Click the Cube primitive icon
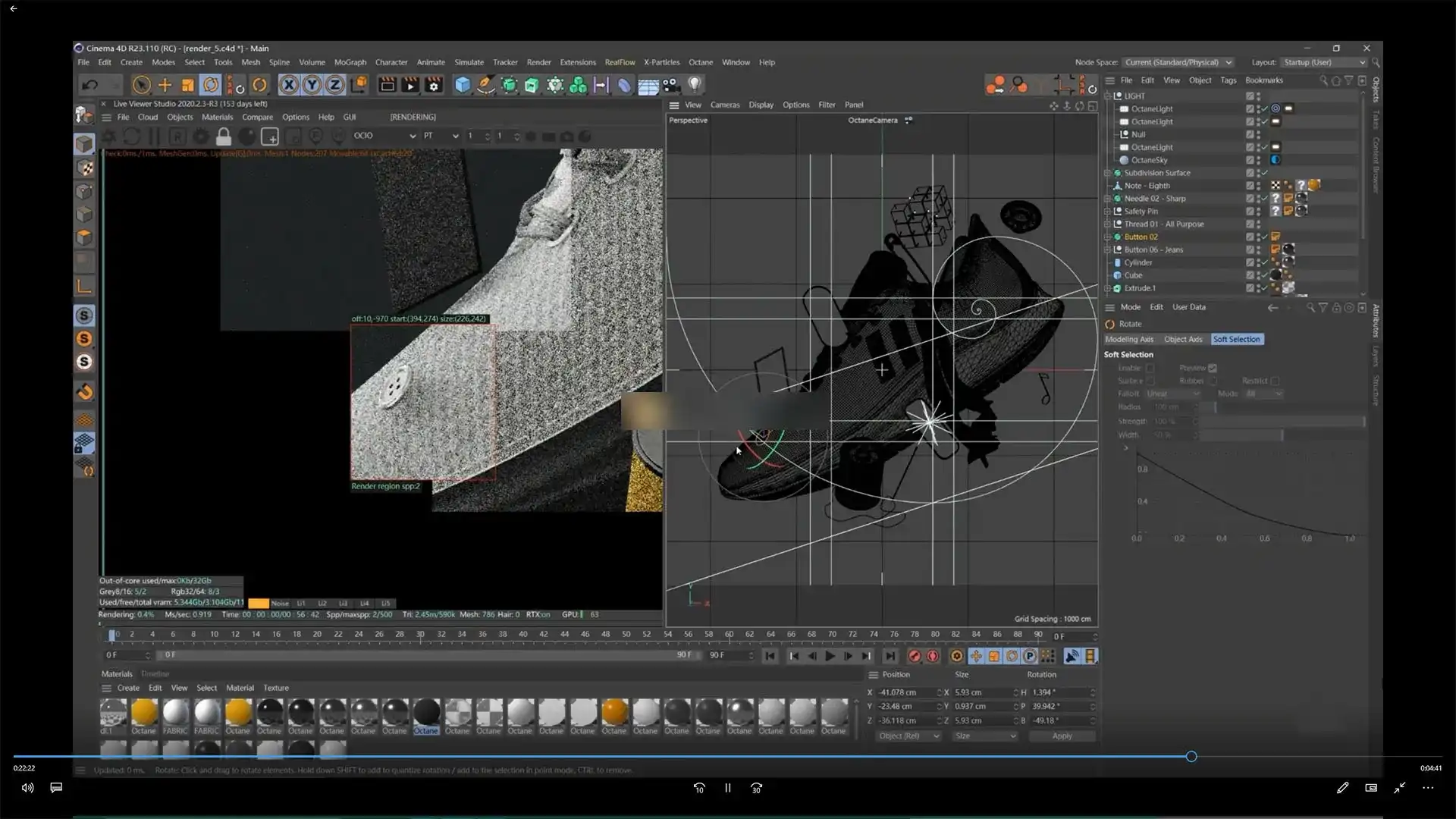Viewport: 1456px width, 819px height. (x=463, y=85)
